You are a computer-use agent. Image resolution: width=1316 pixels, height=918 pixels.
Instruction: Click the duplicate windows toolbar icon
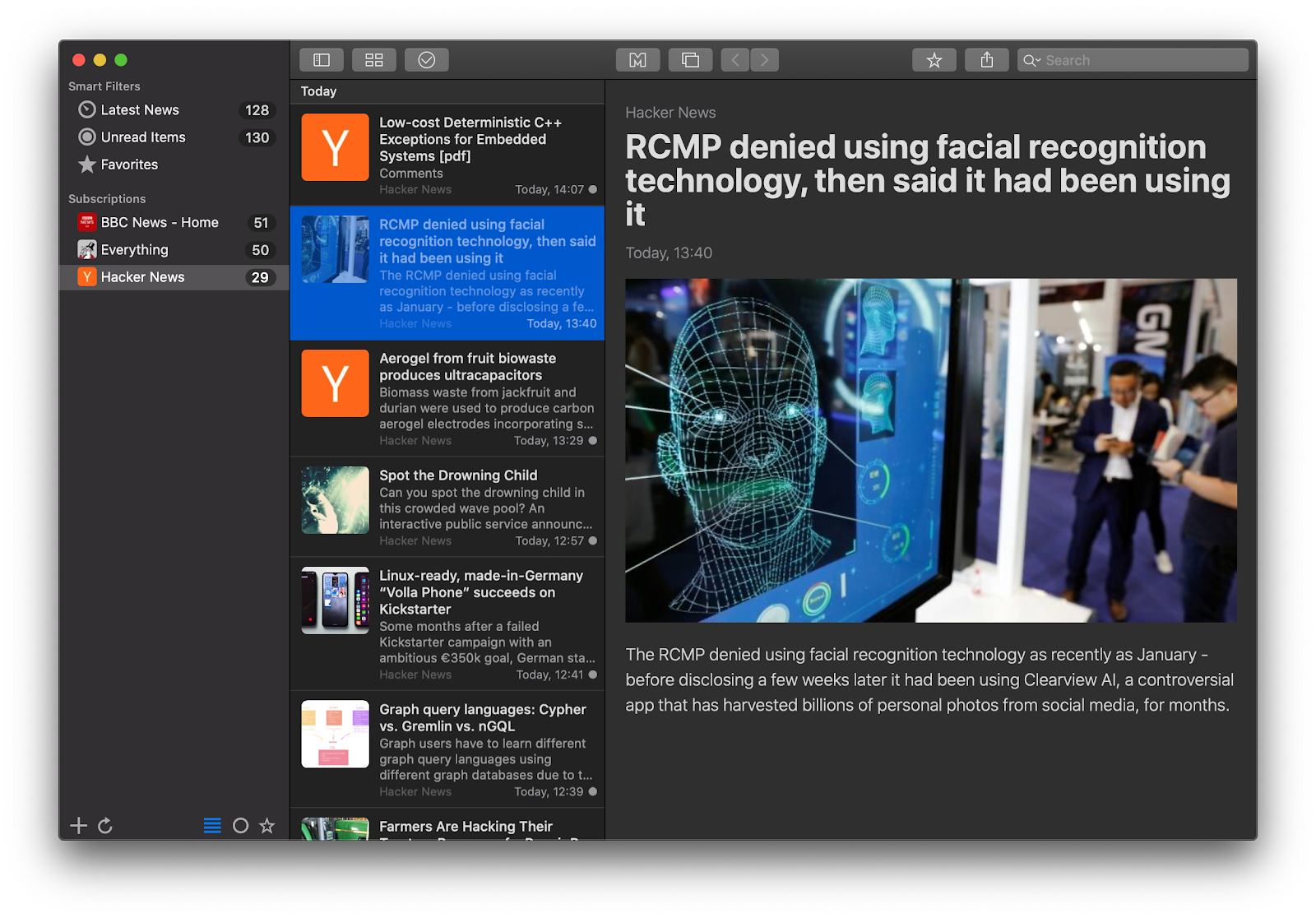pyautogui.click(x=690, y=59)
